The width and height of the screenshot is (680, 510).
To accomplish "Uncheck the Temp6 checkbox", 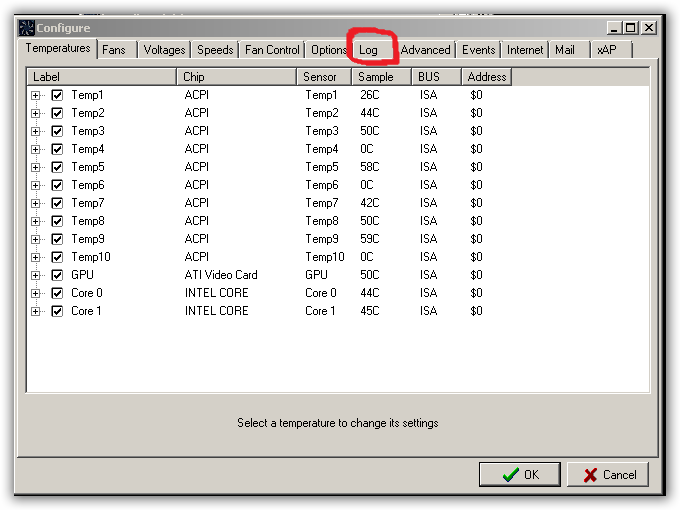I will (57, 185).
